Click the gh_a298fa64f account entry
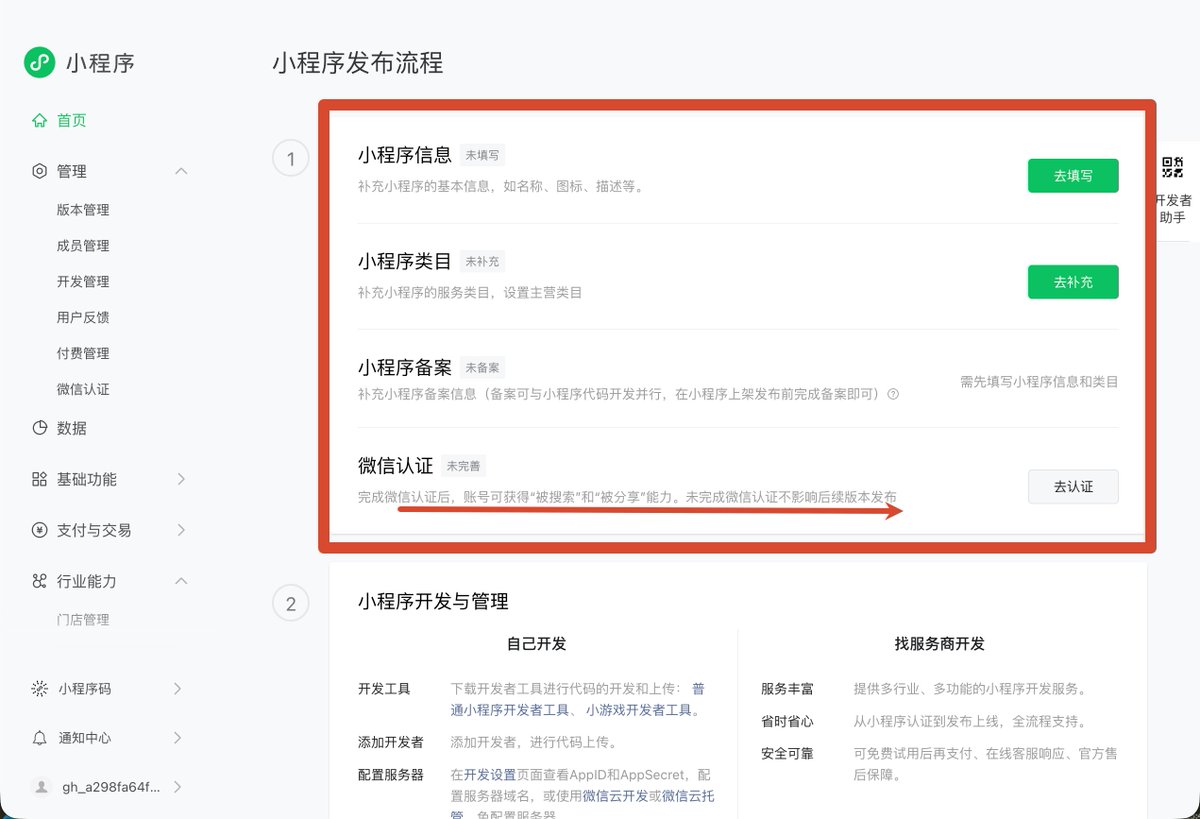The image size is (1200, 819). pyautogui.click(x=106, y=787)
